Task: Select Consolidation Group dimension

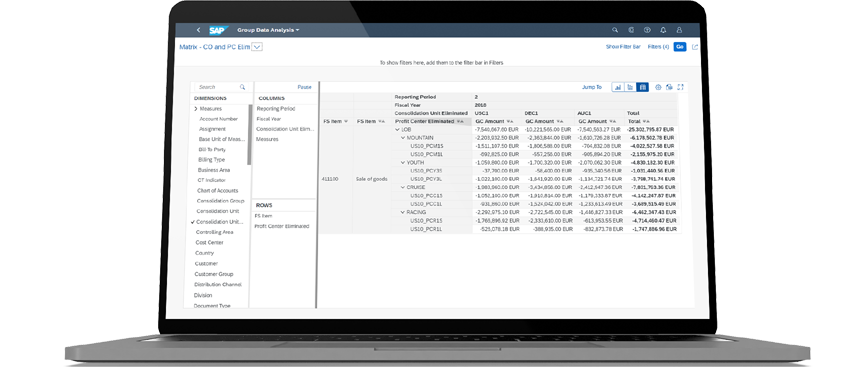Action: (220, 201)
